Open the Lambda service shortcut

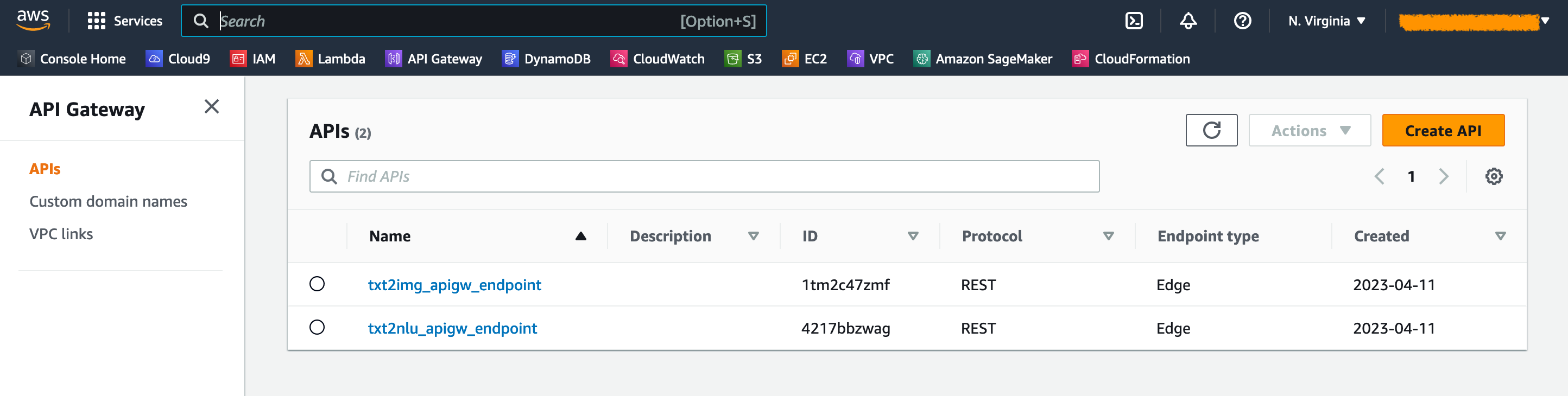click(x=330, y=59)
